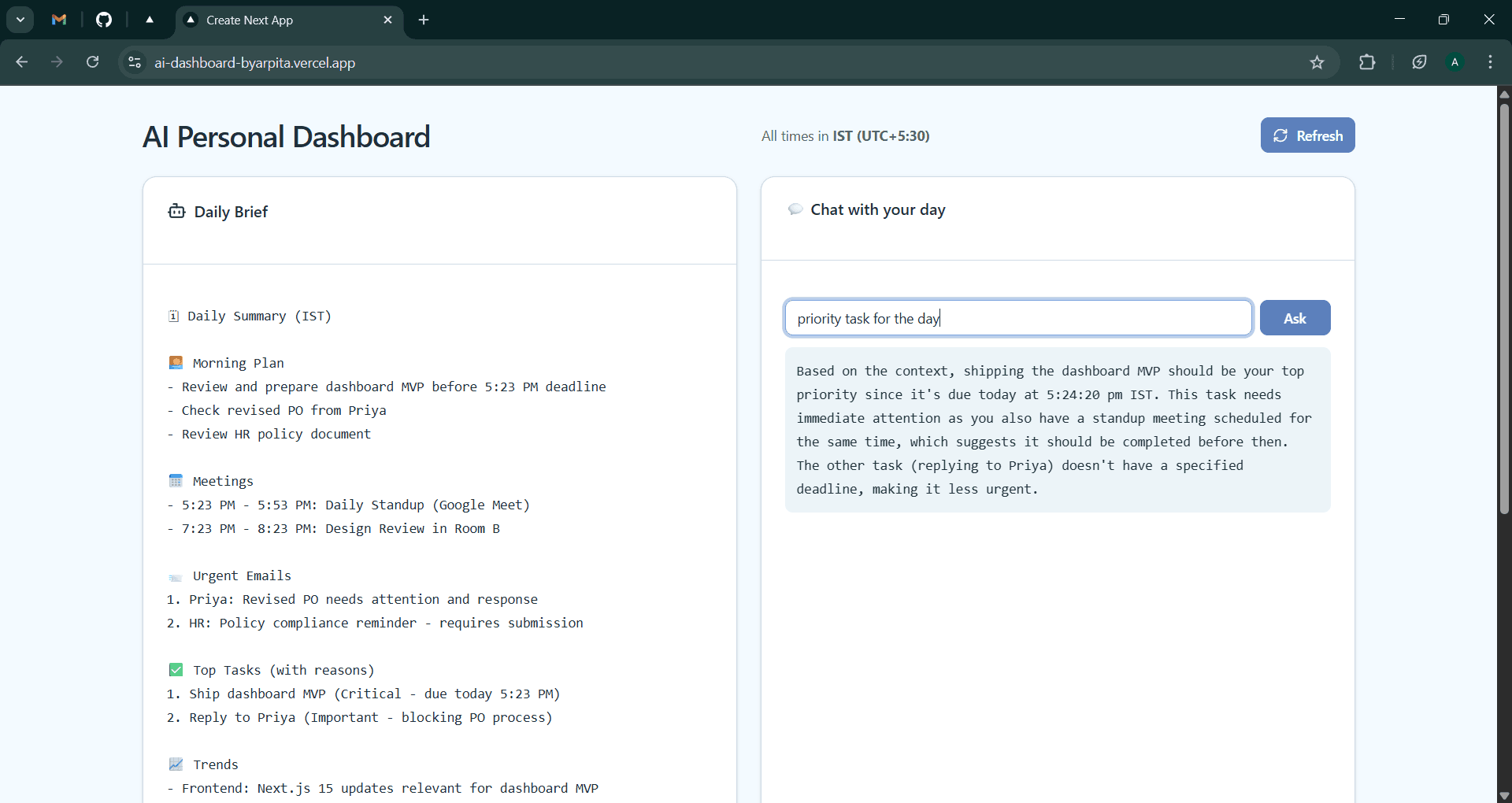Click the HR policy compliance reminder line
Viewport: 1512px width, 803px height.
click(376, 623)
